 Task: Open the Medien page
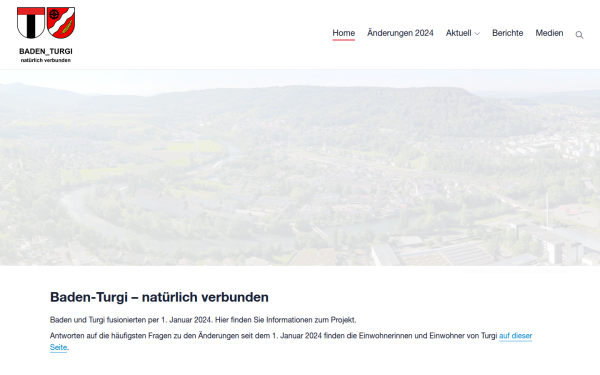(x=549, y=33)
